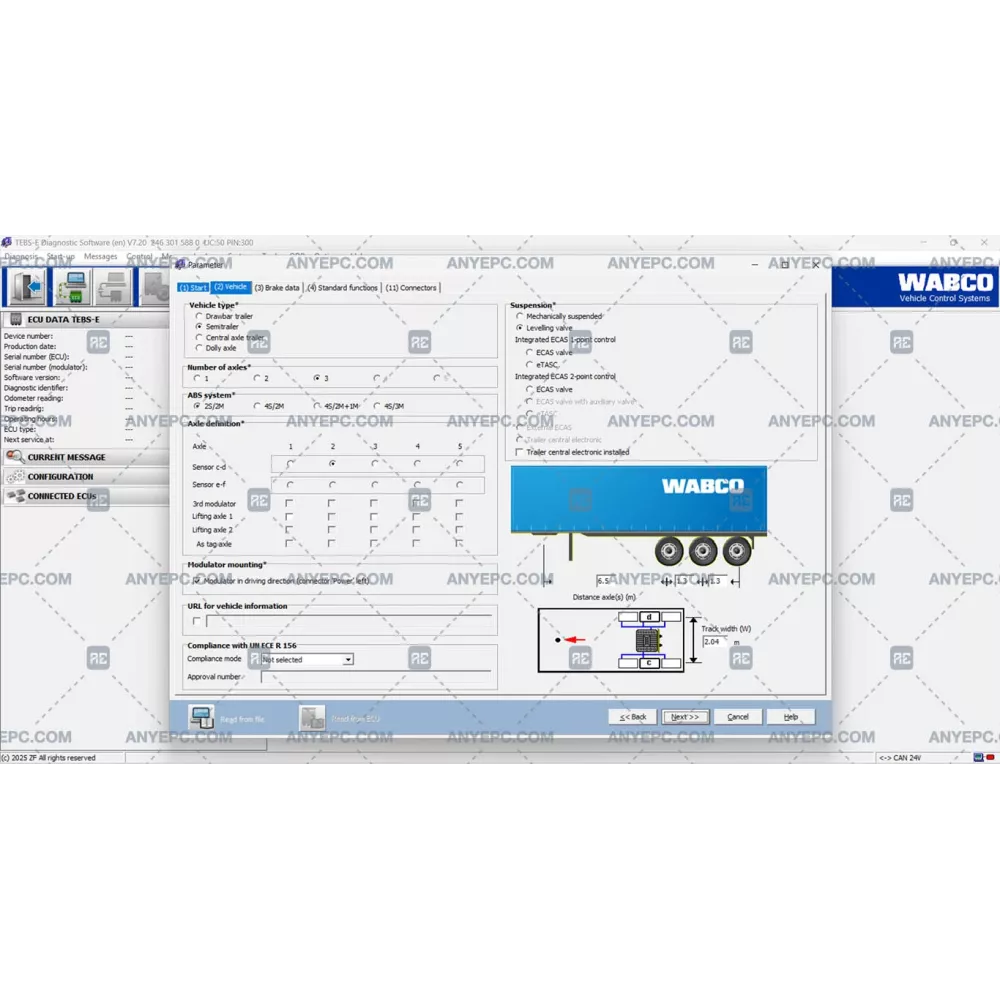
Task: Check the URL for vehicle information checkbox
Action: pos(196,621)
